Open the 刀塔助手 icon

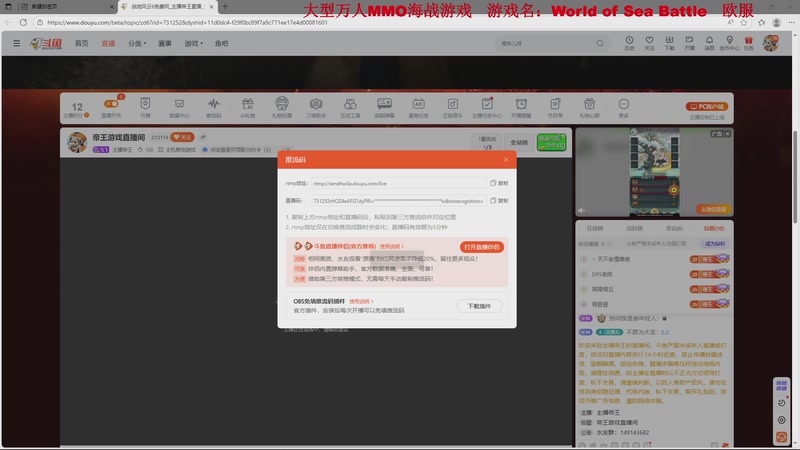(316, 108)
